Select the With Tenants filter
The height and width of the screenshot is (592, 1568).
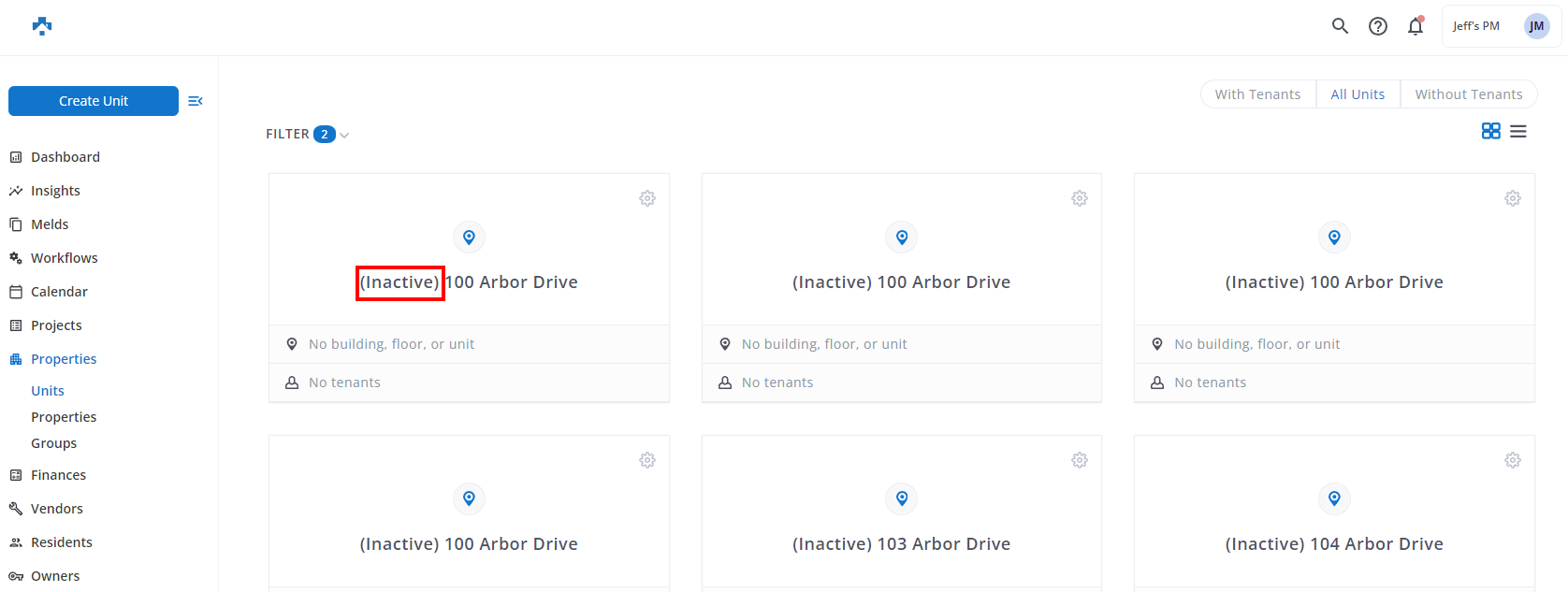coord(1257,94)
